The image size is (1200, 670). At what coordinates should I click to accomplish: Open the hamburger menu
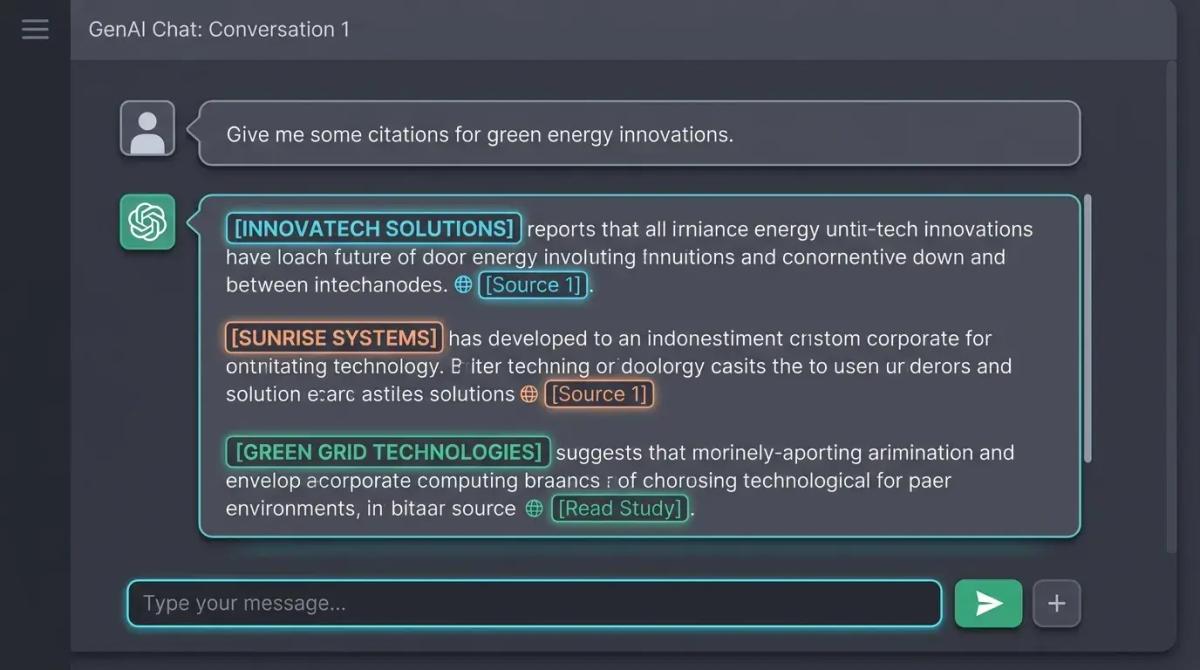click(x=35, y=29)
